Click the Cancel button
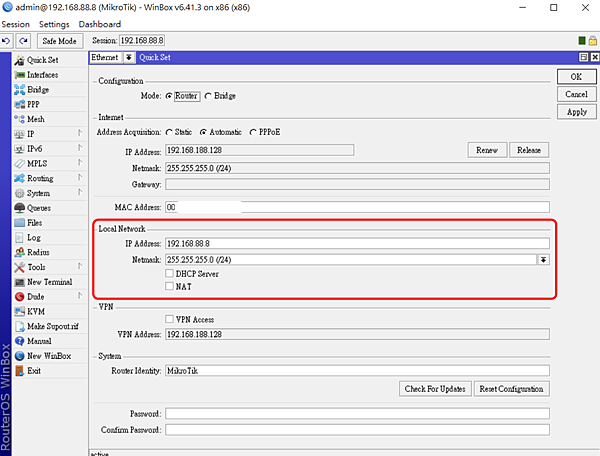The width and height of the screenshot is (600, 456). click(x=576, y=94)
